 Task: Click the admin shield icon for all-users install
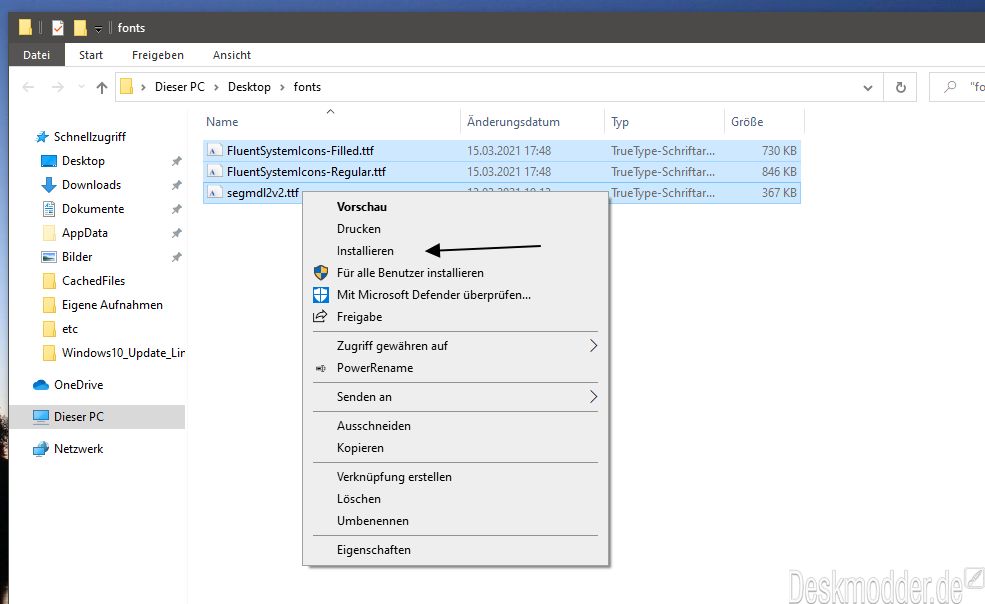point(320,273)
